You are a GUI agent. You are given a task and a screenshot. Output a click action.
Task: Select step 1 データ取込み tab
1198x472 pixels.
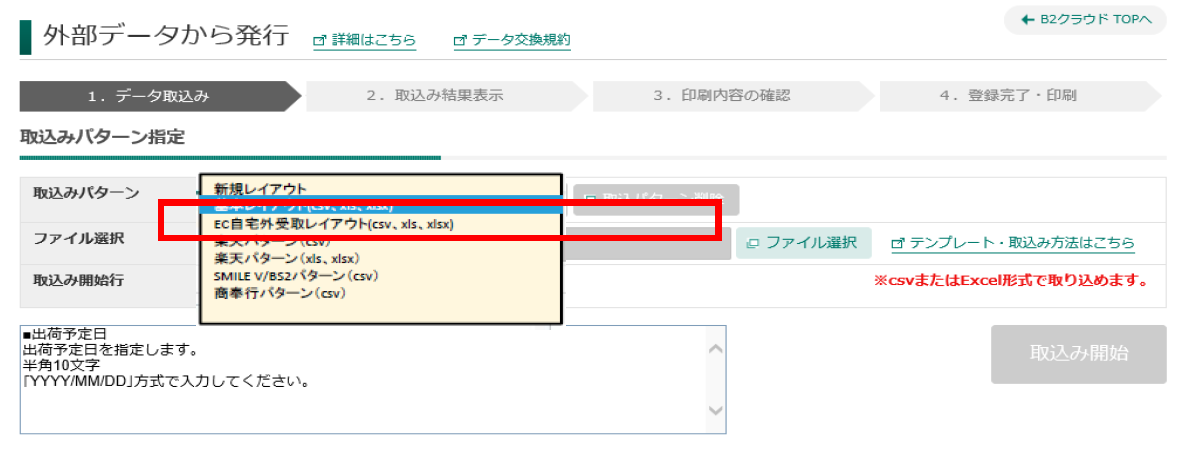[160, 96]
